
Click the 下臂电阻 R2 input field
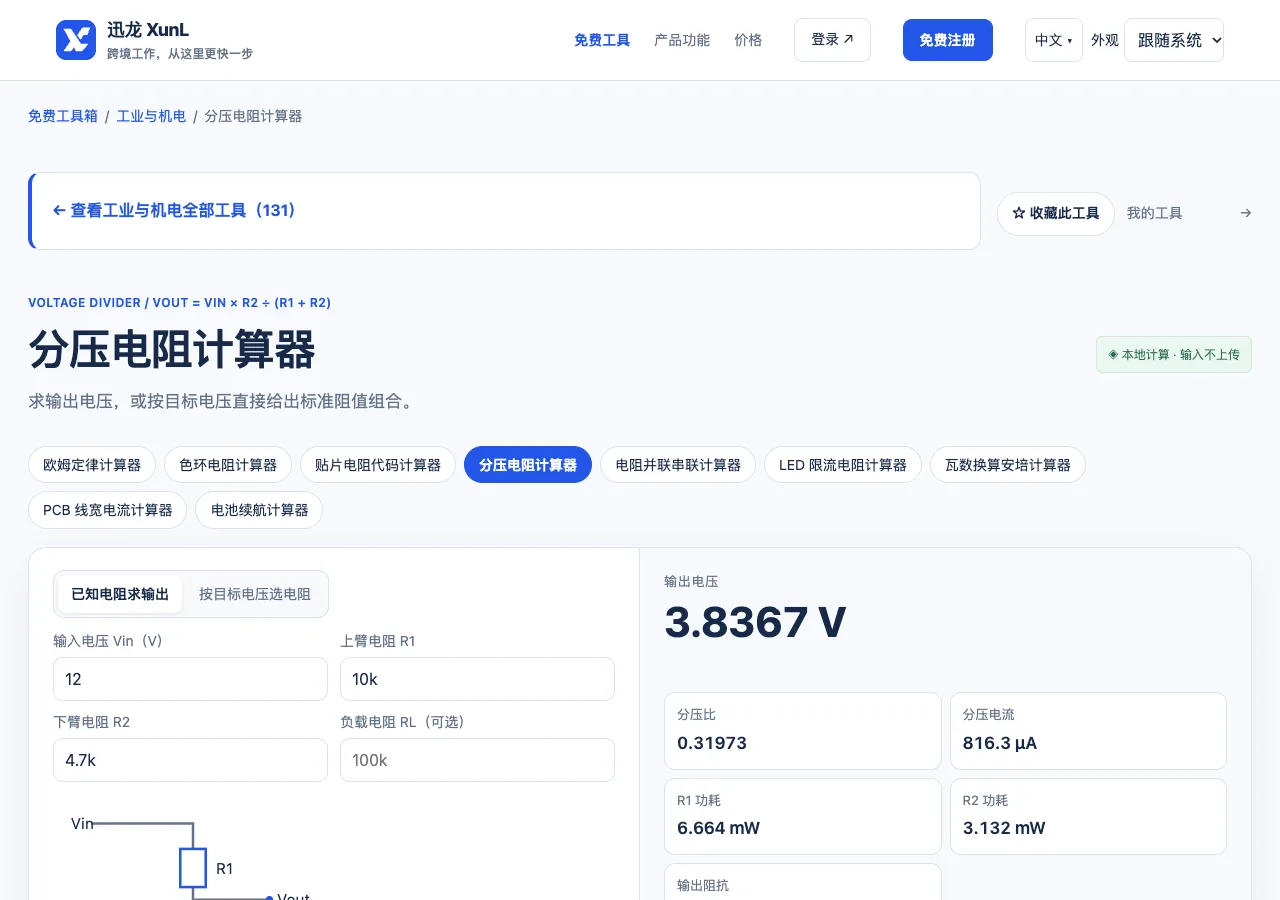coord(190,760)
